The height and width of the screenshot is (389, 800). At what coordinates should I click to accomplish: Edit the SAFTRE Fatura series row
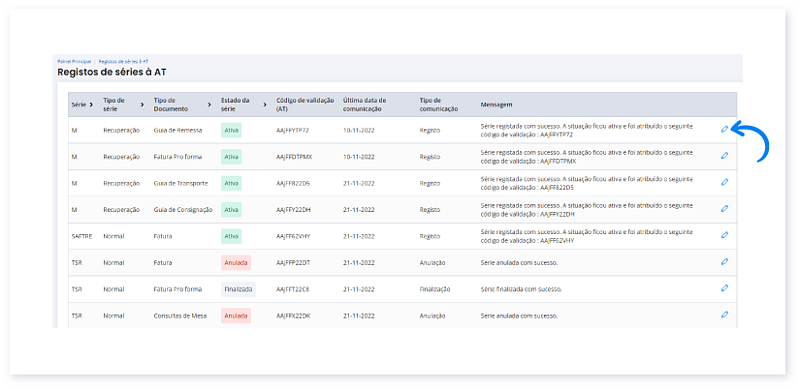point(724,235)
